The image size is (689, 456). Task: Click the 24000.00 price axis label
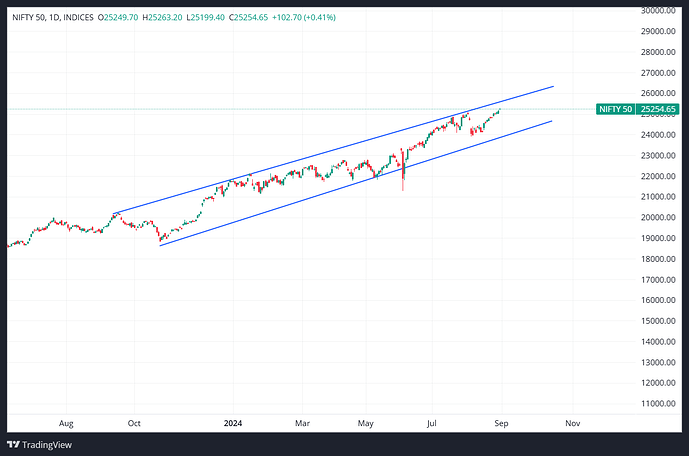click(x=658, y=135)
